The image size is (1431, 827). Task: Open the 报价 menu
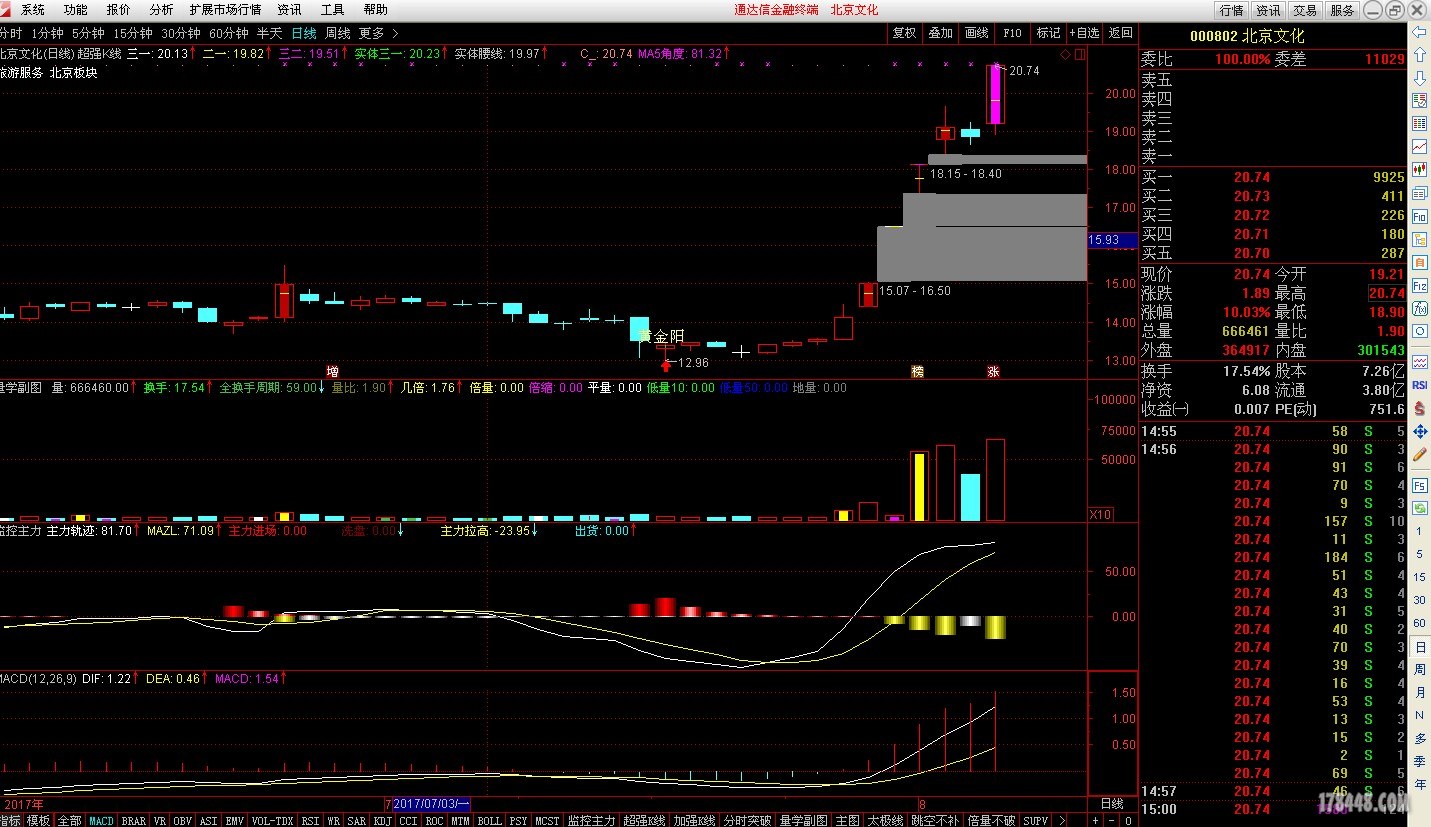tap(118, 10)
